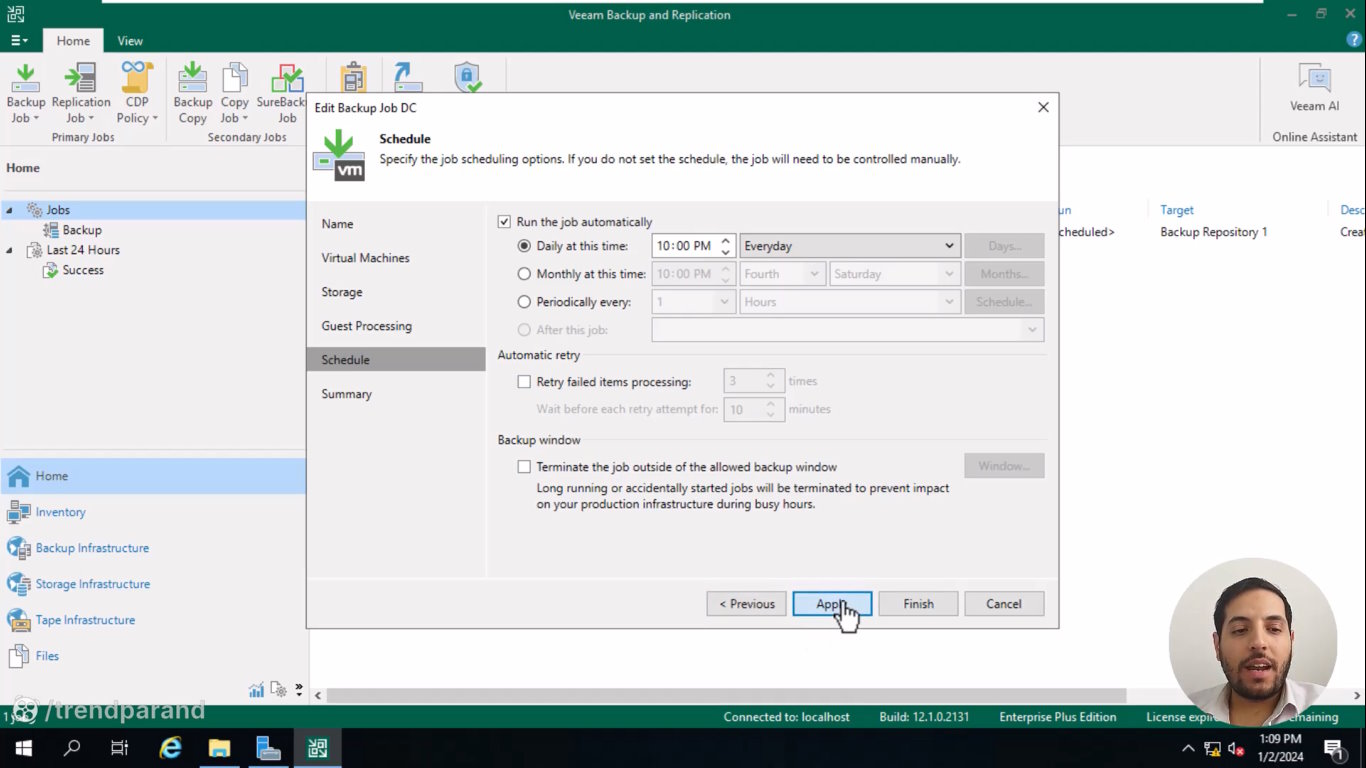Open the Home navigation view

click(153, 476)
